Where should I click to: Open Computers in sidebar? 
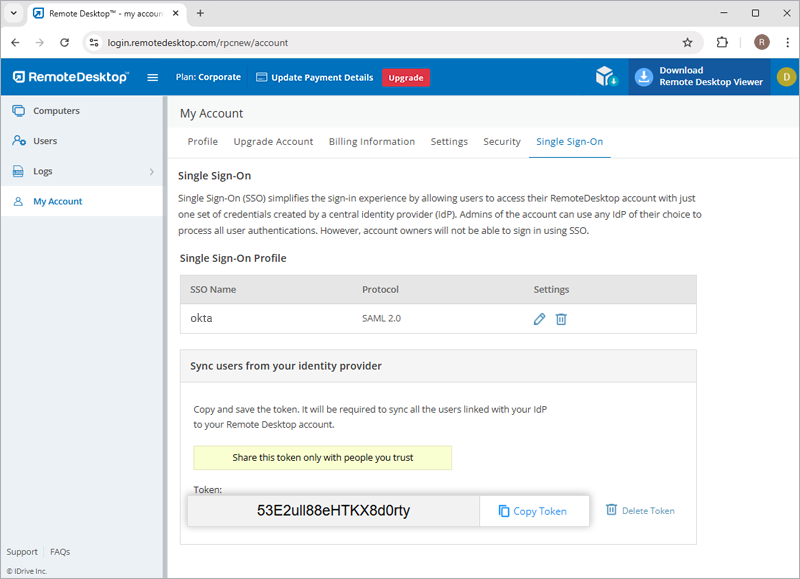(56, 111)
